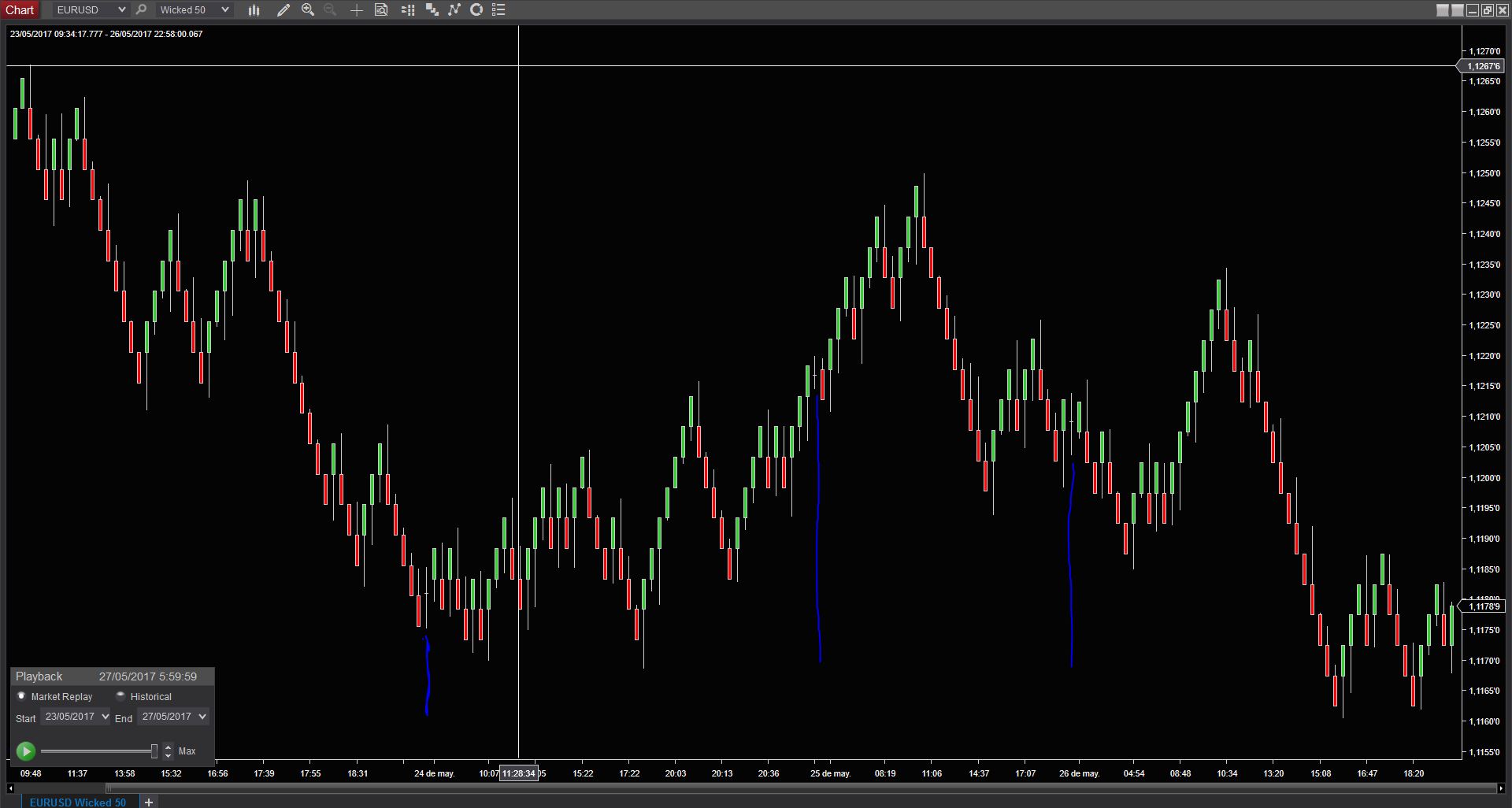Click the 11:28:34 crosshair time label
Image resolution: width=1512 pixels, height=808 pixels.
(519, 773)
